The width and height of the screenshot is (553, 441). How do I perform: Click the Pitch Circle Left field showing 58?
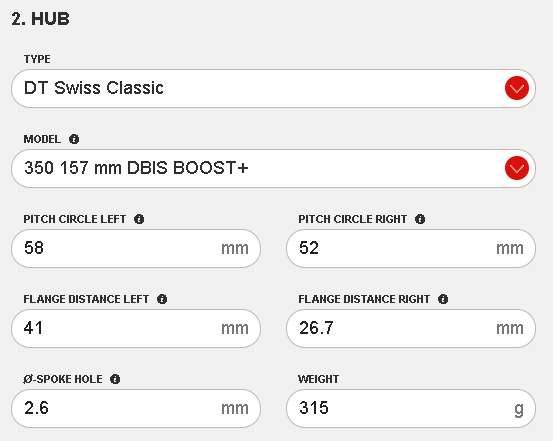point(136,248)
